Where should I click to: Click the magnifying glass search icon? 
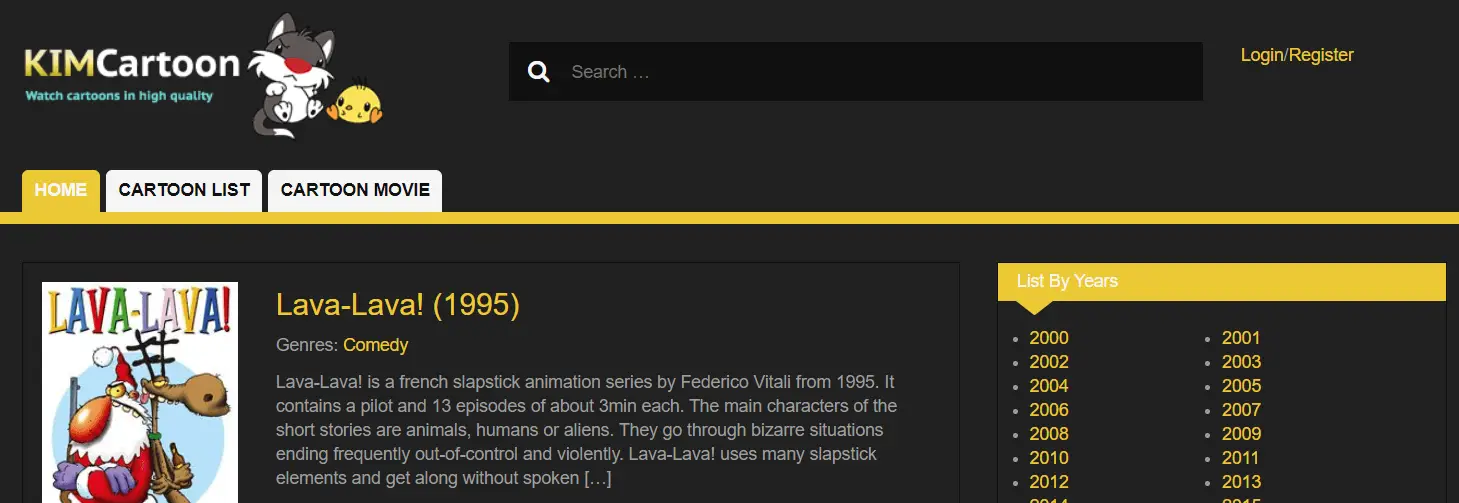(539, 71)
